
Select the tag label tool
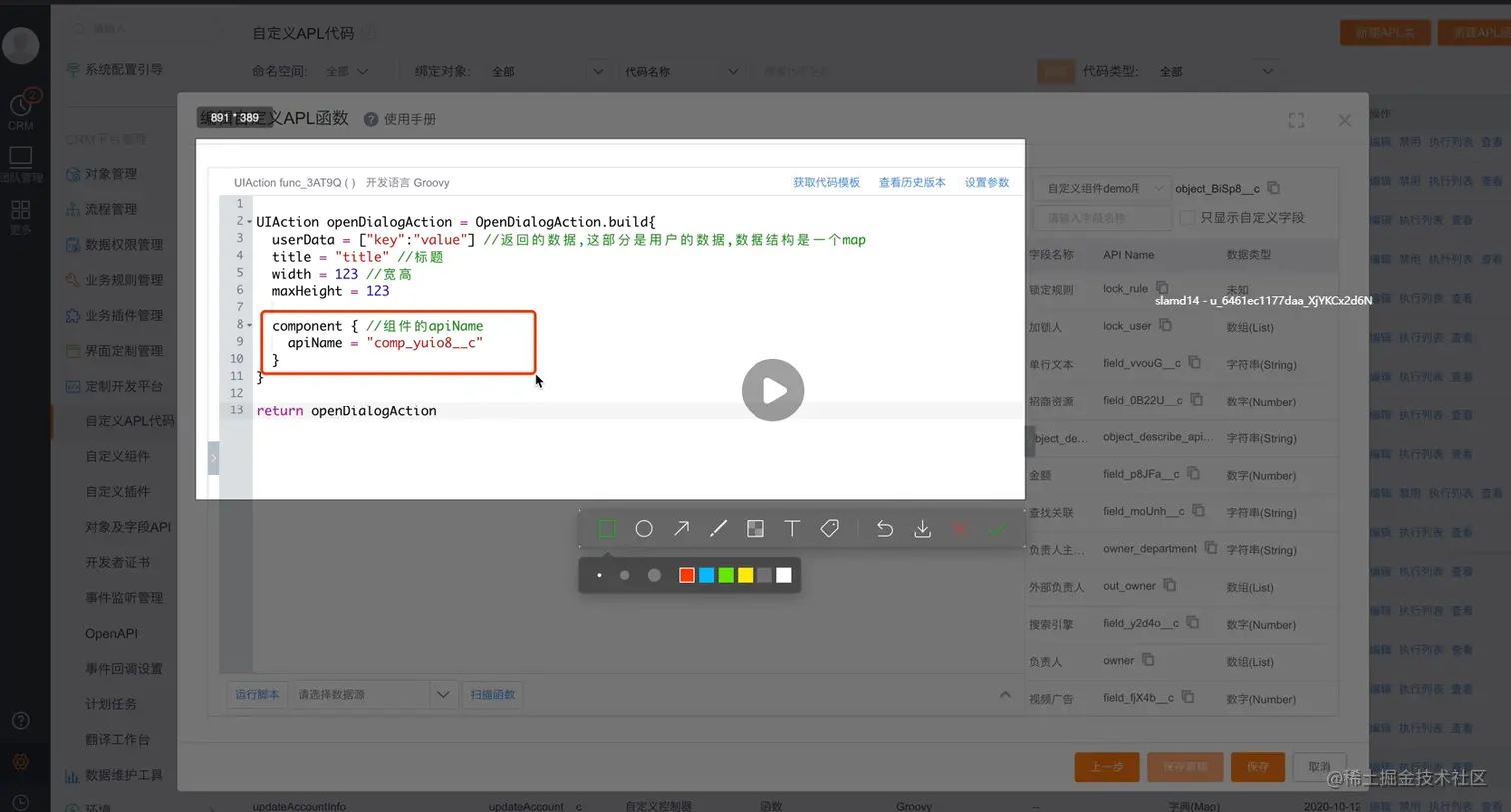pyautogui.click(x=830, y=529)
